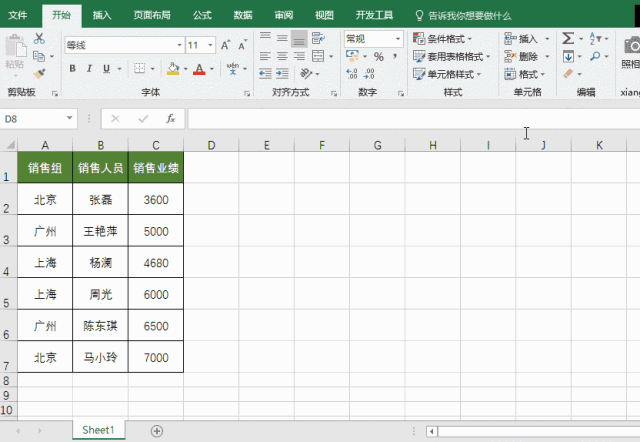Click the borders icon
640x442 pixels.
coord(140,69)
